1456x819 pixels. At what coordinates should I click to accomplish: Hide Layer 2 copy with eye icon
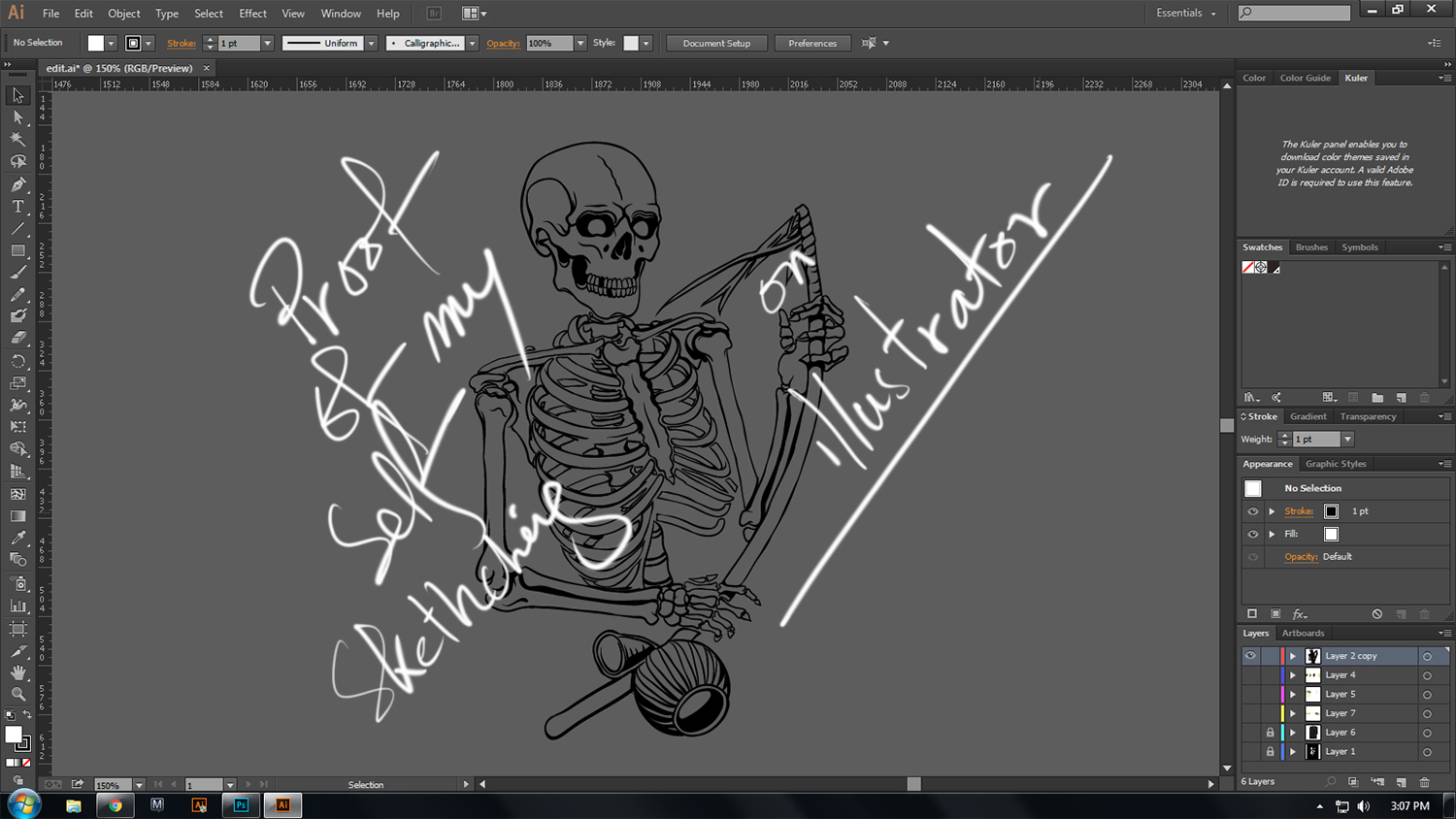tap(1250, 656)
